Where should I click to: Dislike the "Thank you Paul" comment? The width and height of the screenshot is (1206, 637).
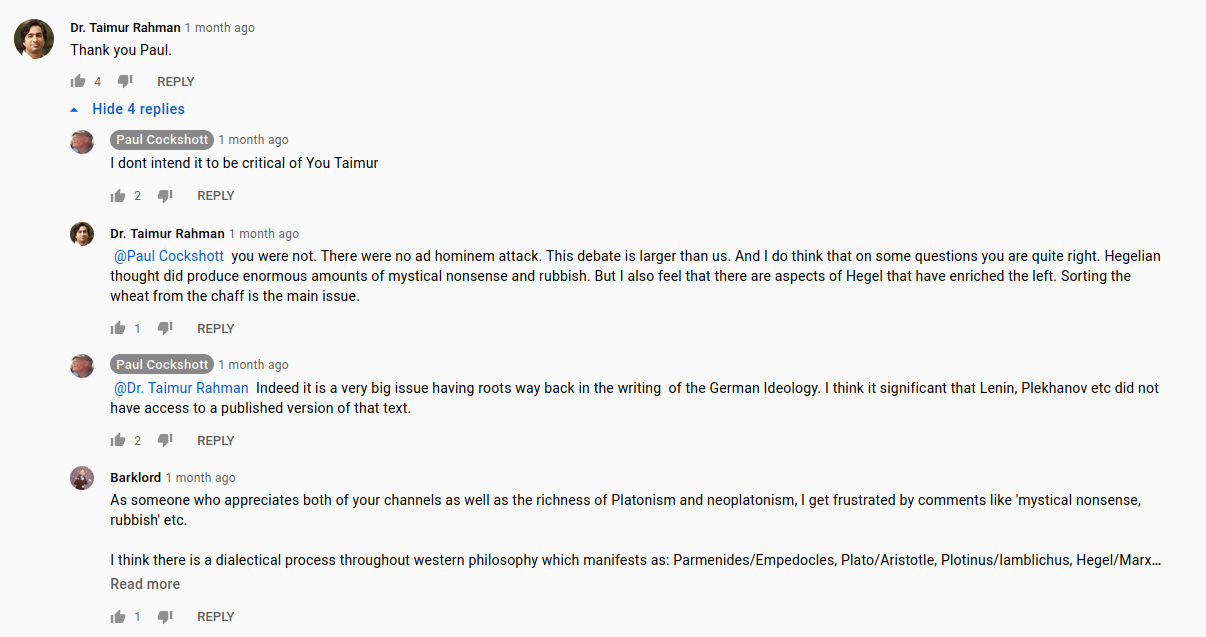[125, 82]
